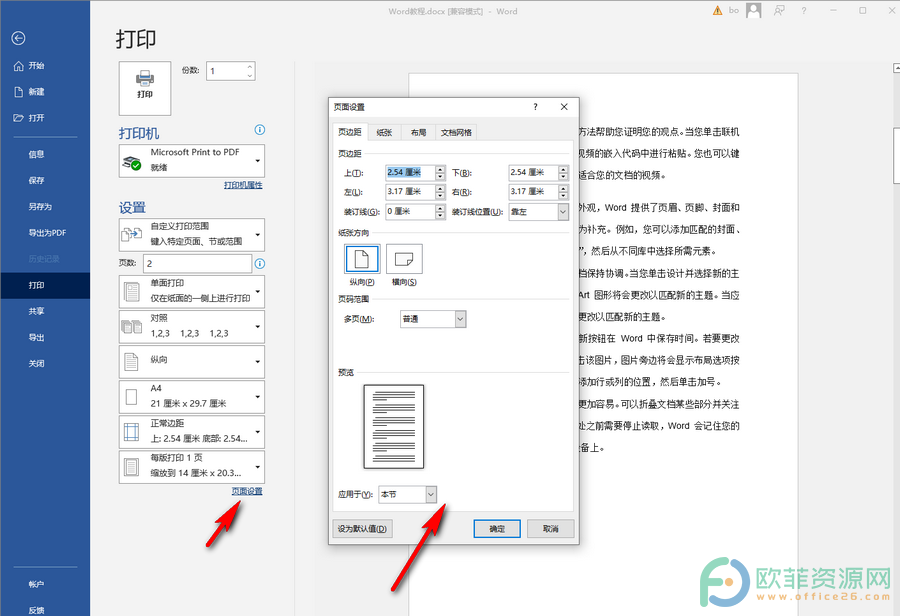This screenshot has width=900, height=616.
Task: Click Set As Default button in dialog
Action: pyautogui.click(x=362, y=529)
